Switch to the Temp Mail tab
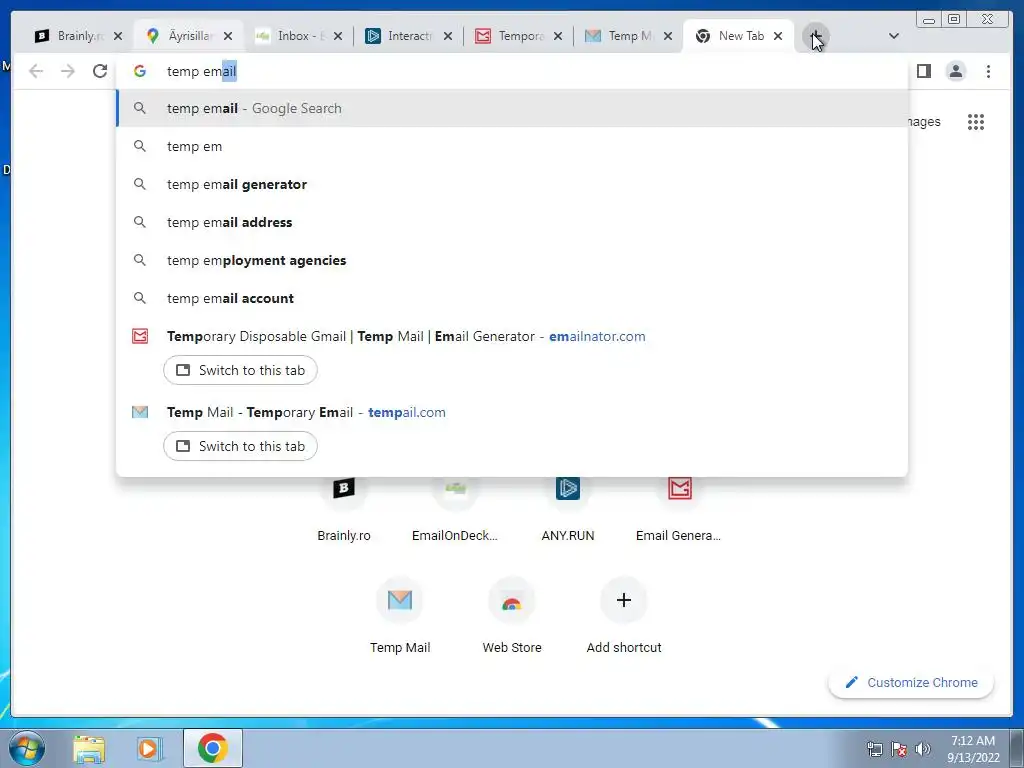Image resolution: width=1024 pixels, height=768 pixels. click(628, 36)
